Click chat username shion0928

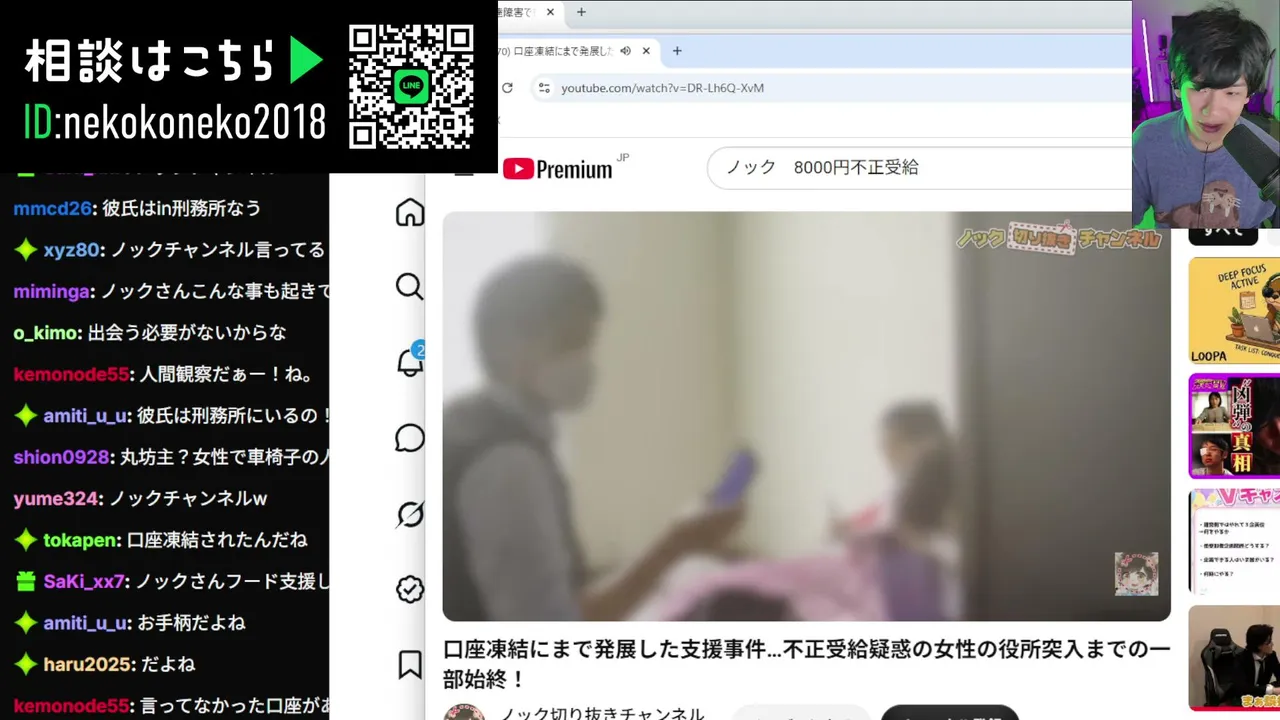click(61, 457)
